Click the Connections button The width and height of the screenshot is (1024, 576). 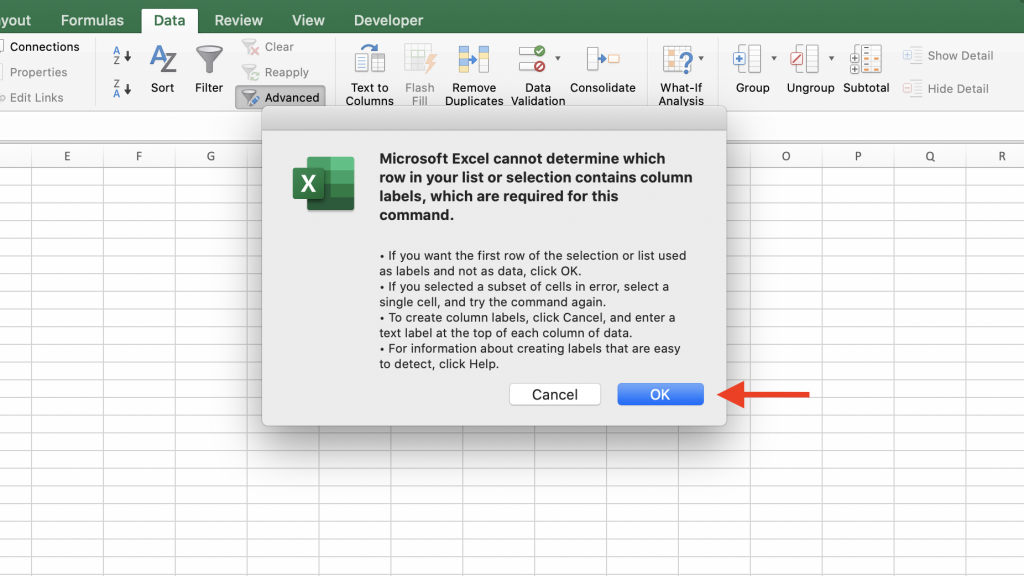(x=40, y=47)
